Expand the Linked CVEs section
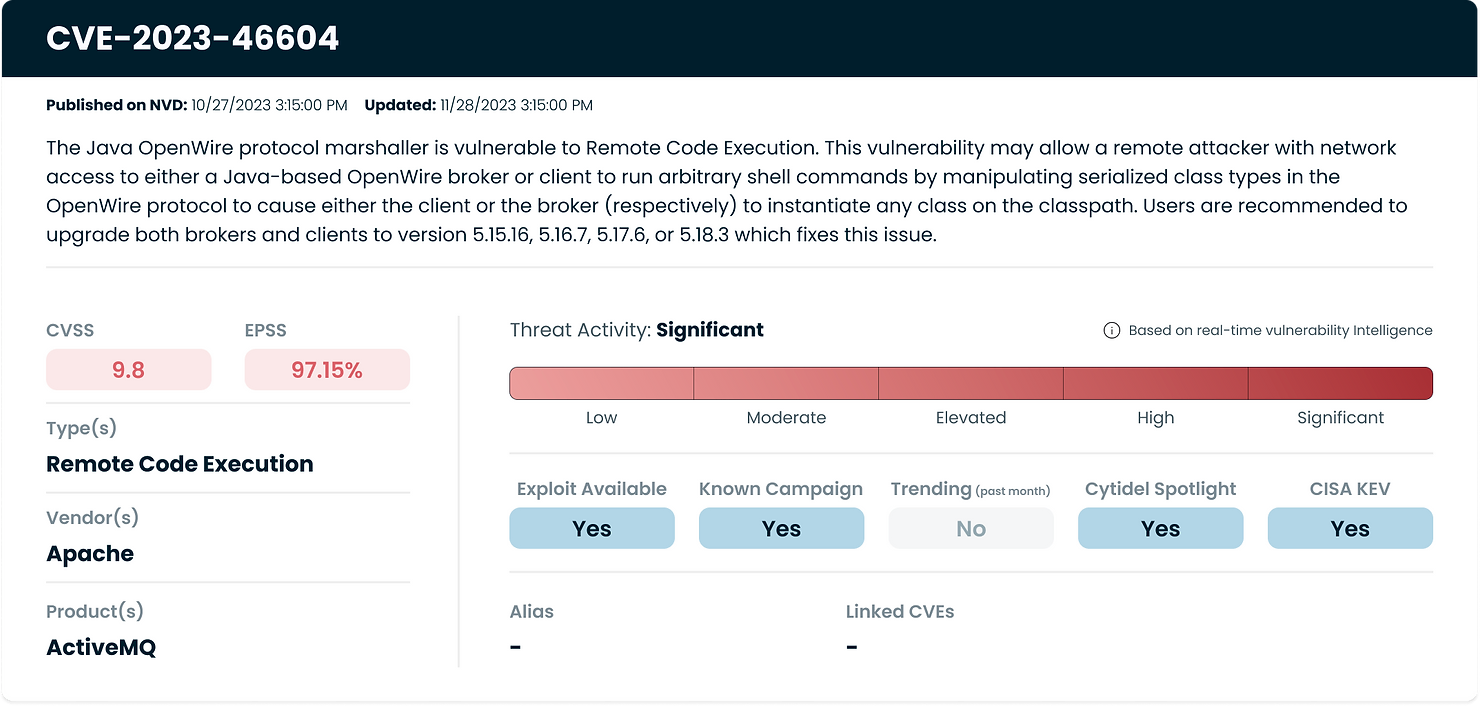Screen dimensions: 1480x706 [900, 611]
